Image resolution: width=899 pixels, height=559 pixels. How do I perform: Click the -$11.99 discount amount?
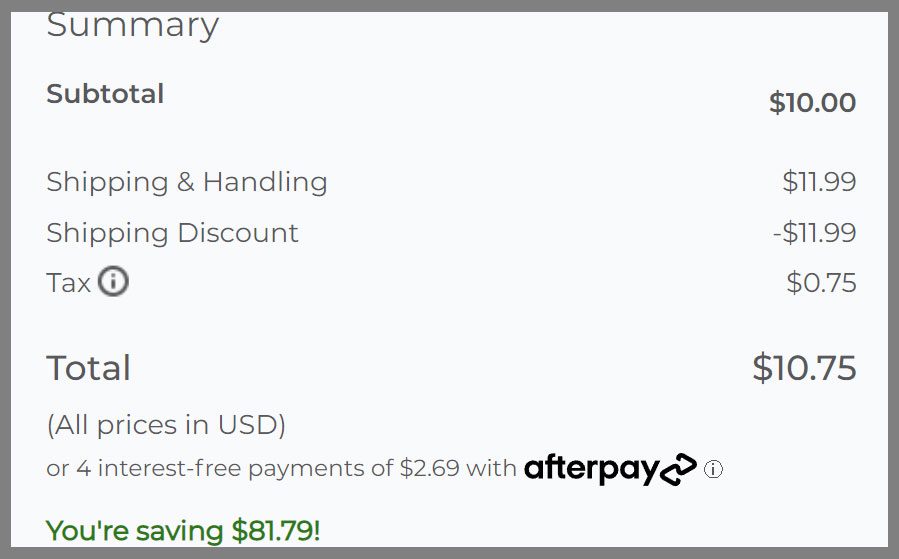(x=814, y=233)
